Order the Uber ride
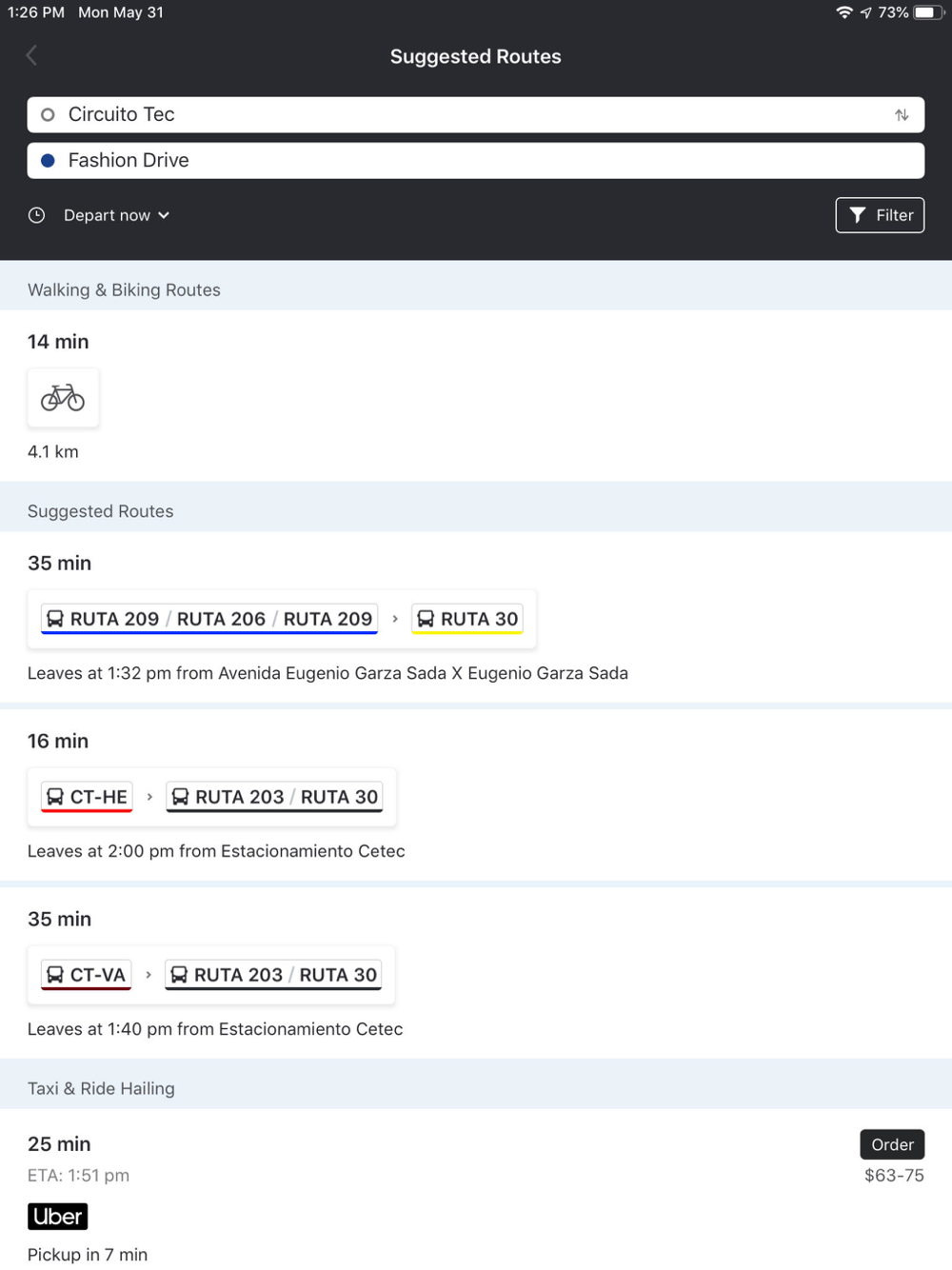952x1270 pixels. 892,1144
